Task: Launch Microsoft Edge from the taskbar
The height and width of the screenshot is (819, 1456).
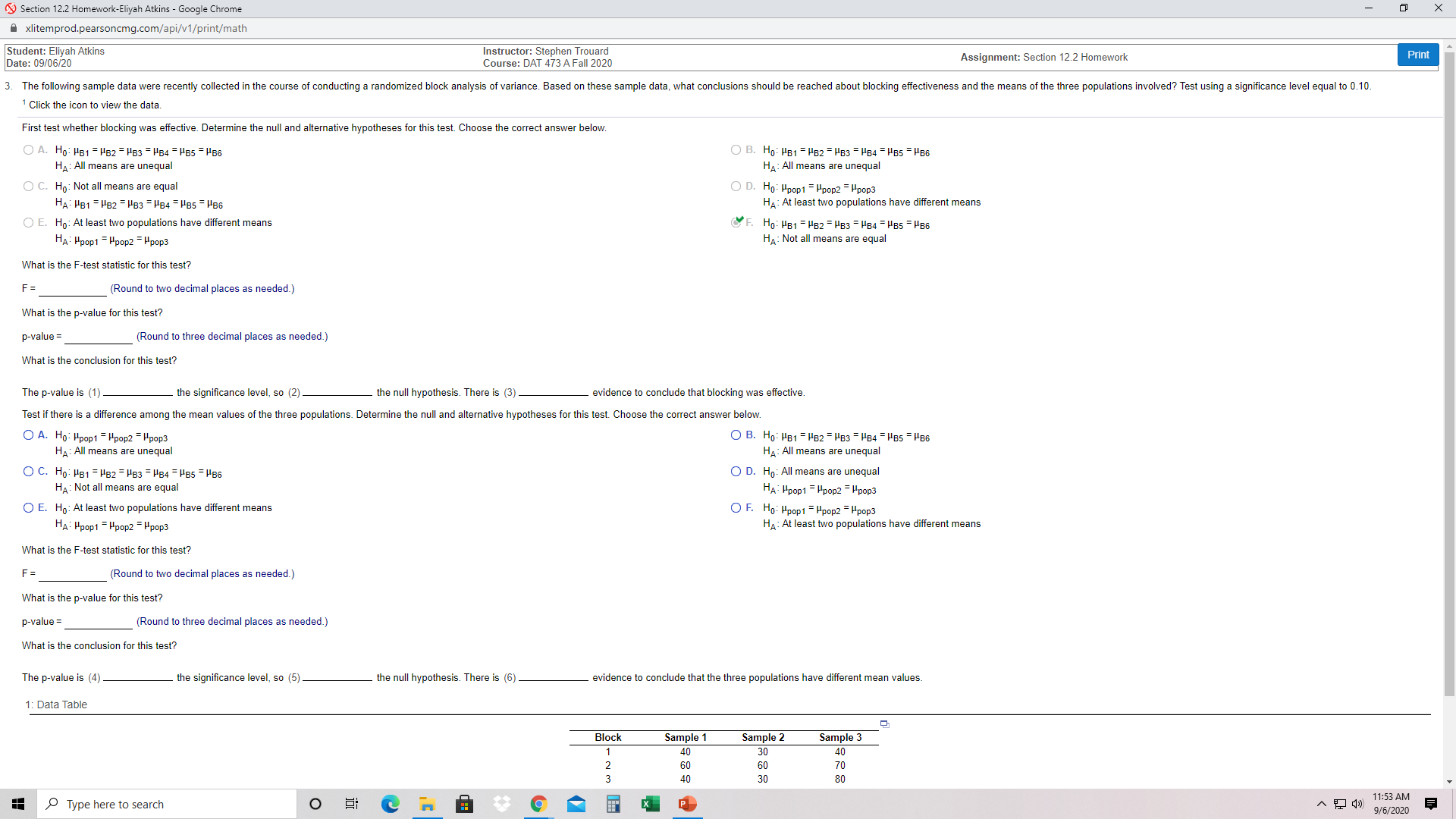Action: (x=390, y=804)
